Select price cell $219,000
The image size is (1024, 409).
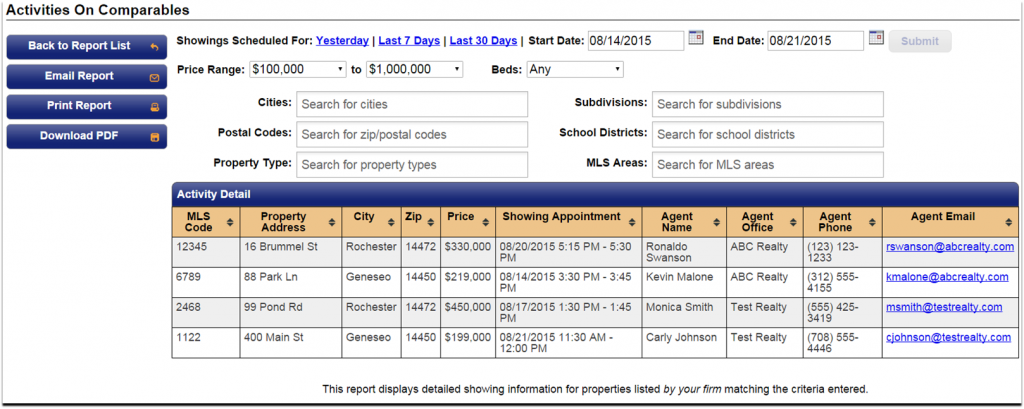(468, 282)
